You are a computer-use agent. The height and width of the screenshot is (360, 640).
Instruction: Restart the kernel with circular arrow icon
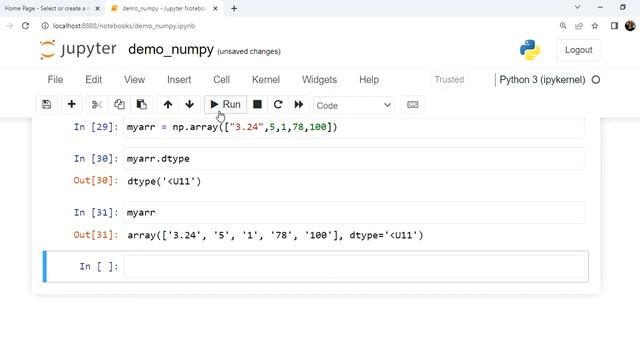(x=278, y=104)
